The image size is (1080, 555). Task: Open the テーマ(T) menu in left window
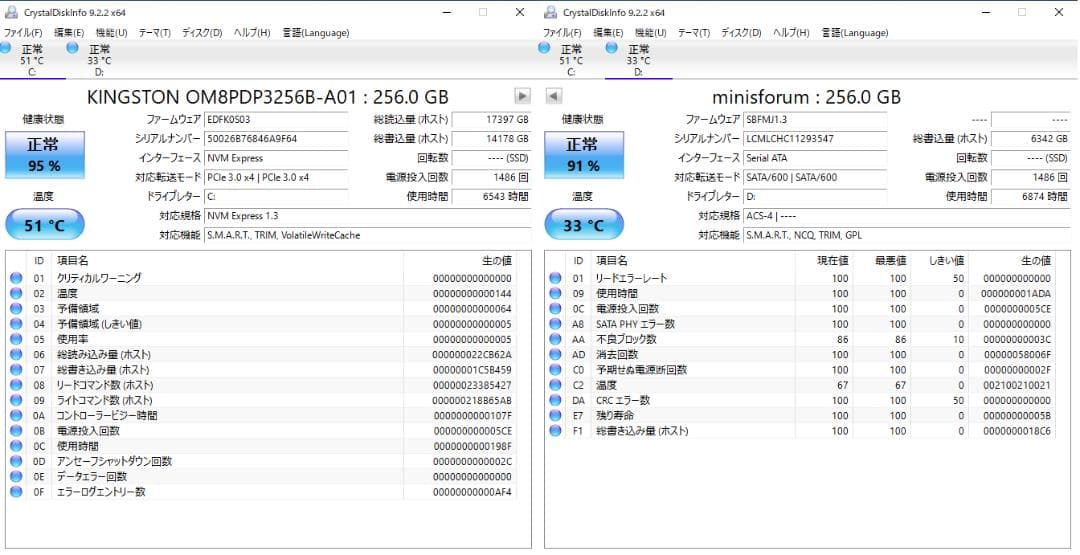154,32
